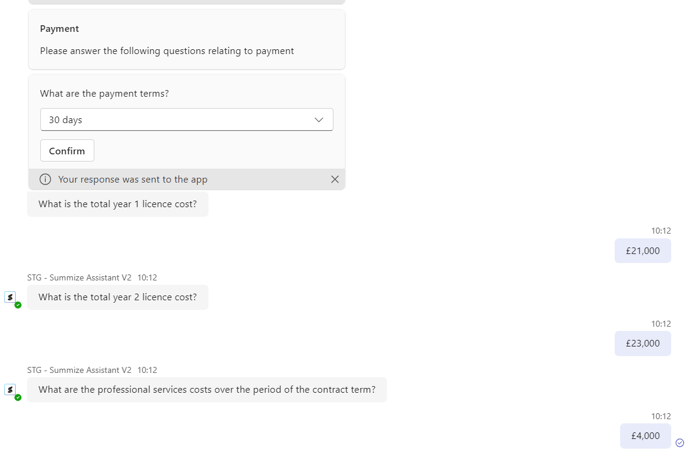The image size is (688, 457).
Task: Click the year 2 licence cost question bubble
Action: pos(117,297)
